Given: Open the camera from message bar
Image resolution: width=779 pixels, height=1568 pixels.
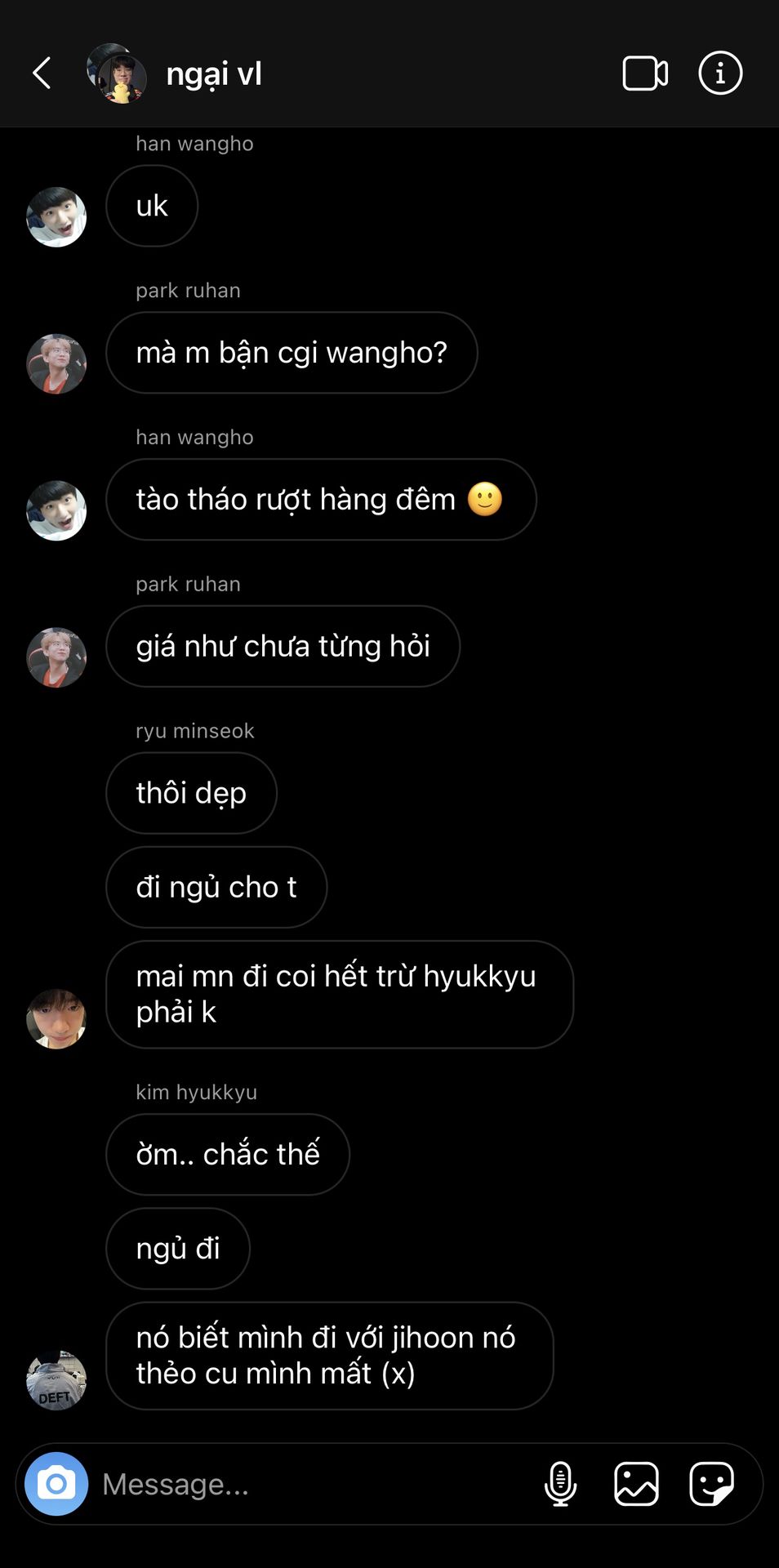Looking at the screenshot, I should (x=56, y=1483).
